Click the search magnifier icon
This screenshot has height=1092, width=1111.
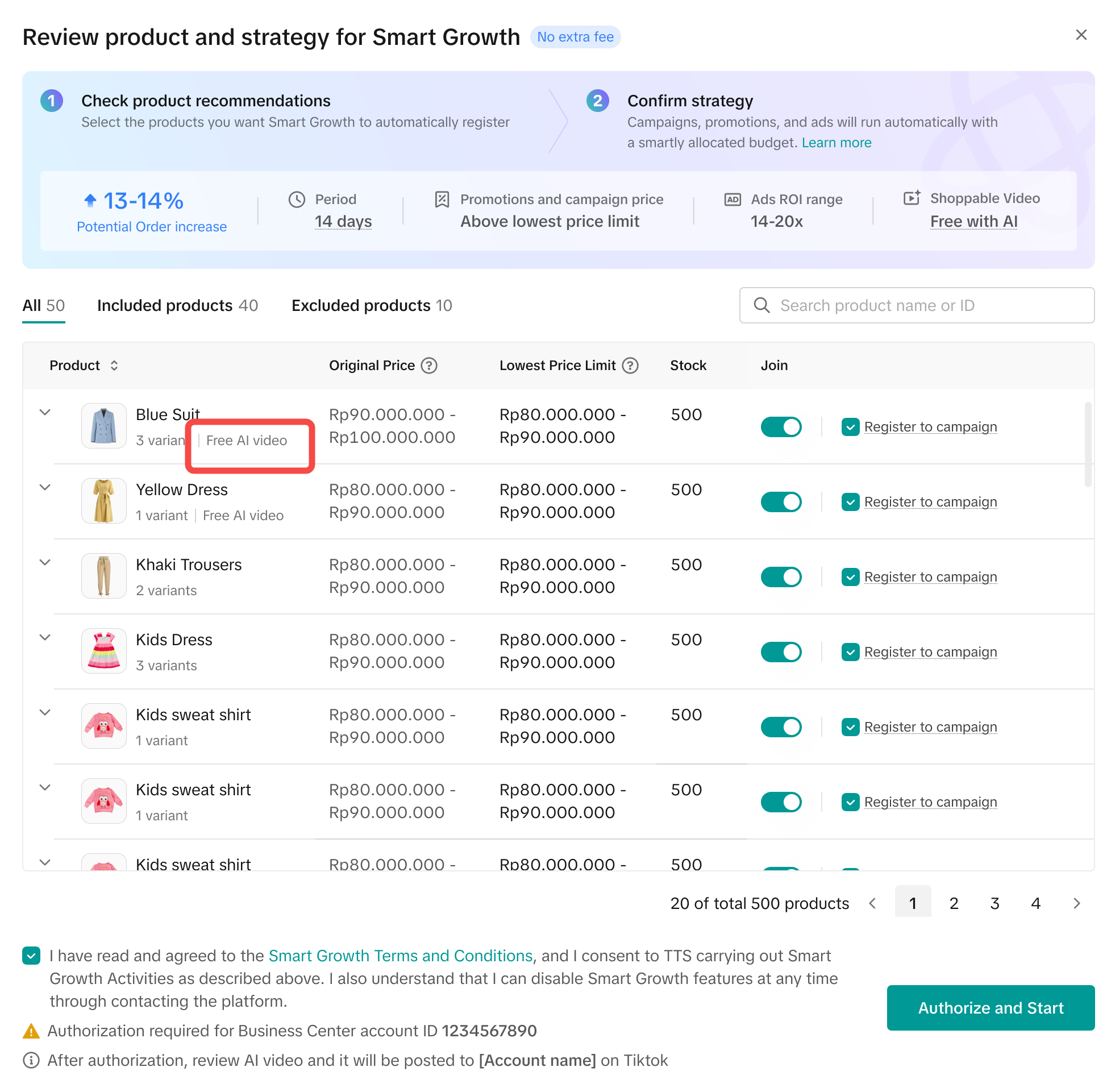(x=762, y=305)
